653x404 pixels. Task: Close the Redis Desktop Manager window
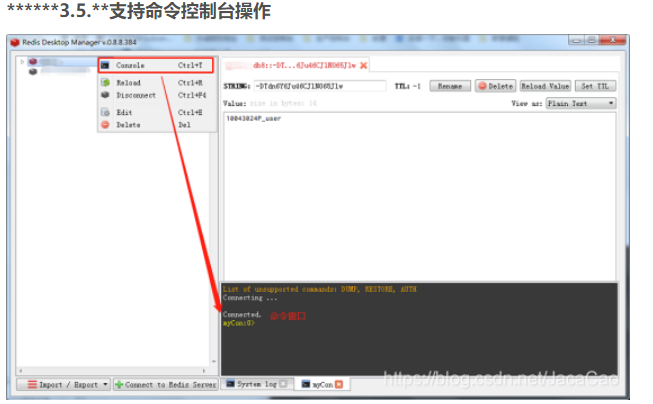tap(612, 40)
